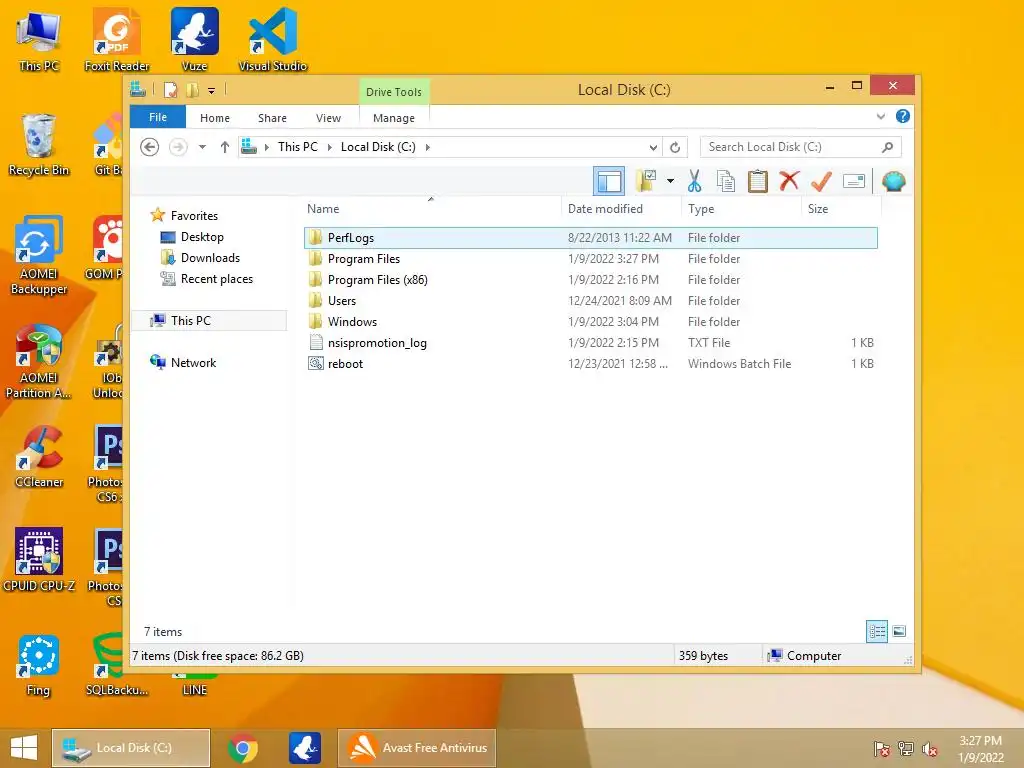Click New folder quick access icon
1024x768 pixels.
coord(192,89)
